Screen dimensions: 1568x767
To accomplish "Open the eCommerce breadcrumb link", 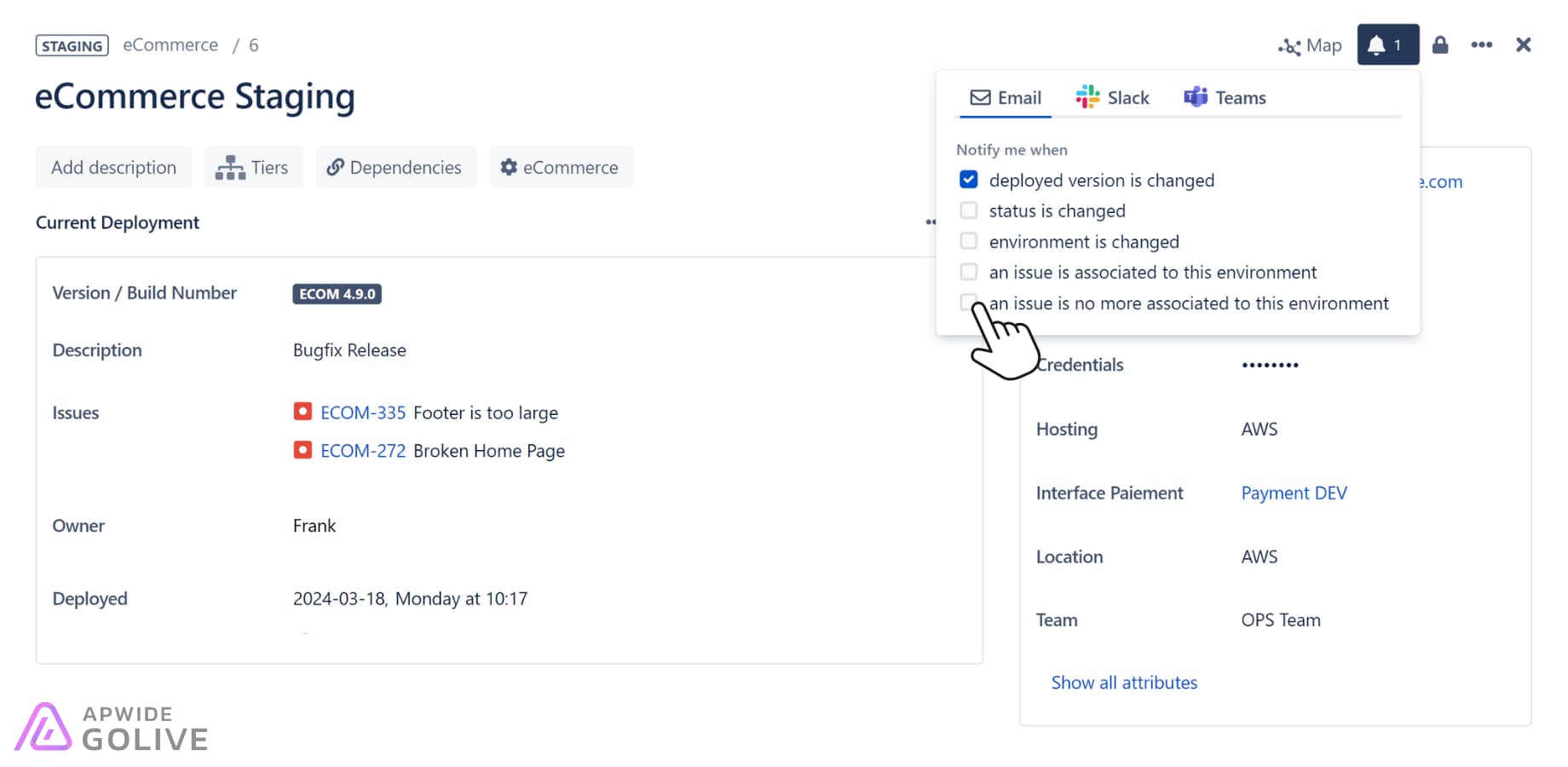I will point(170,44).
